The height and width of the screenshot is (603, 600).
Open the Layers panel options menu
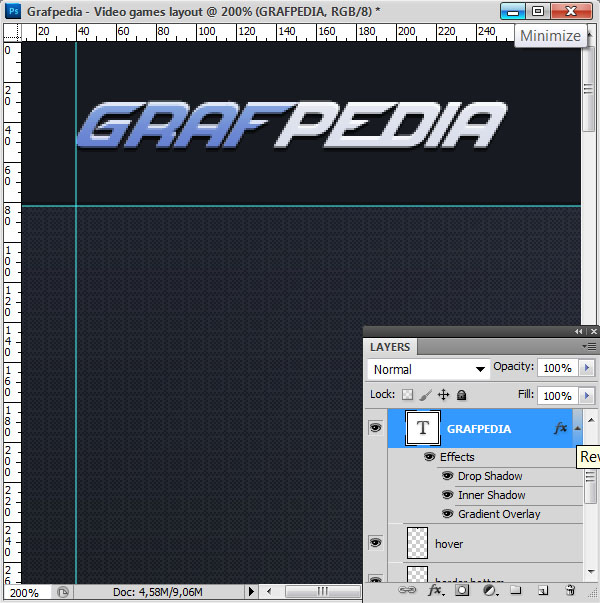pos(589,346)
